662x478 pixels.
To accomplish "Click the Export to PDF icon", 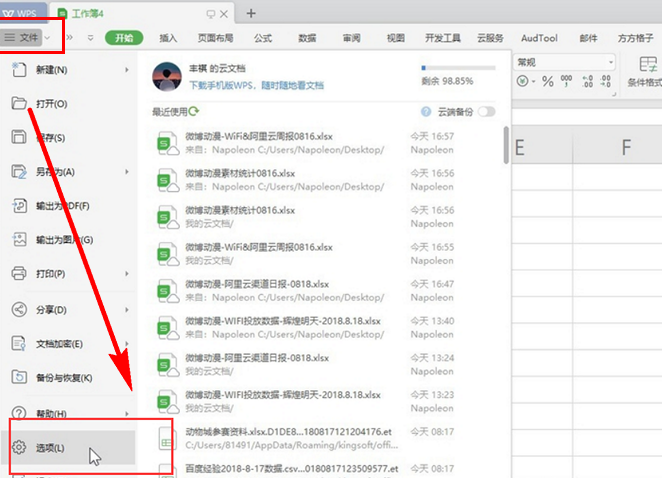I will coord(19,206).
